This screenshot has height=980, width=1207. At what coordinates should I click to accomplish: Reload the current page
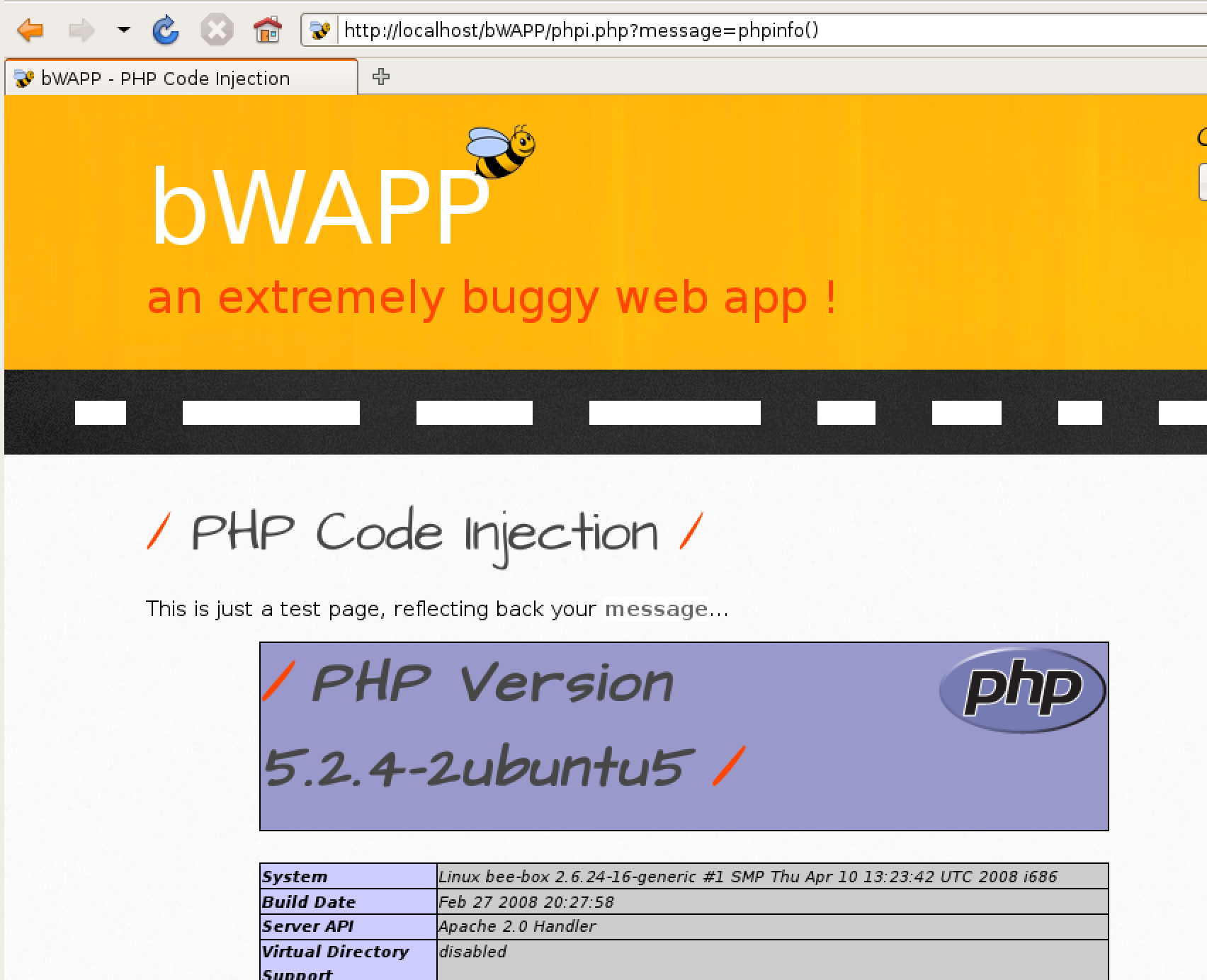165,30
